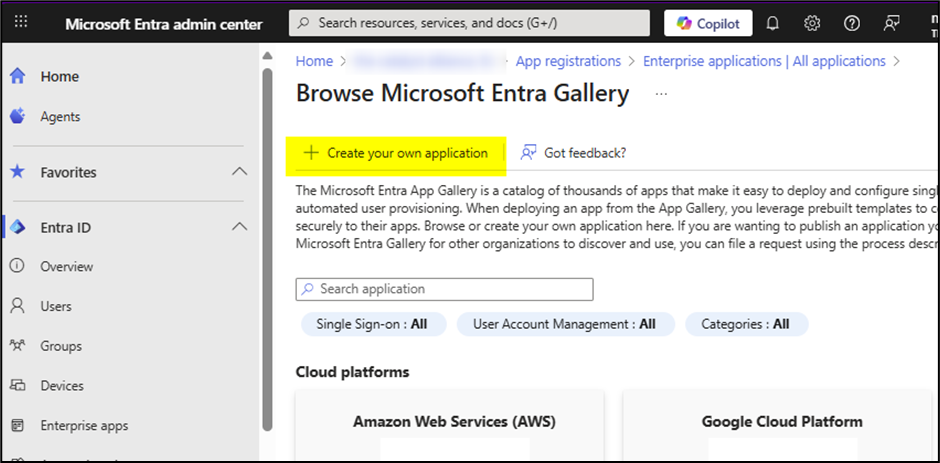
Task: Click the Home icon in sidebar
Action: pos(17,77)
